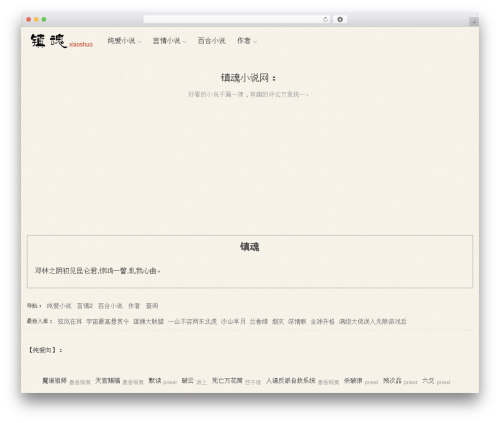This screenshot has width=500, height=423.
Task: Open newly added novel 一山不容两东北虎
Action: [192, 322]
